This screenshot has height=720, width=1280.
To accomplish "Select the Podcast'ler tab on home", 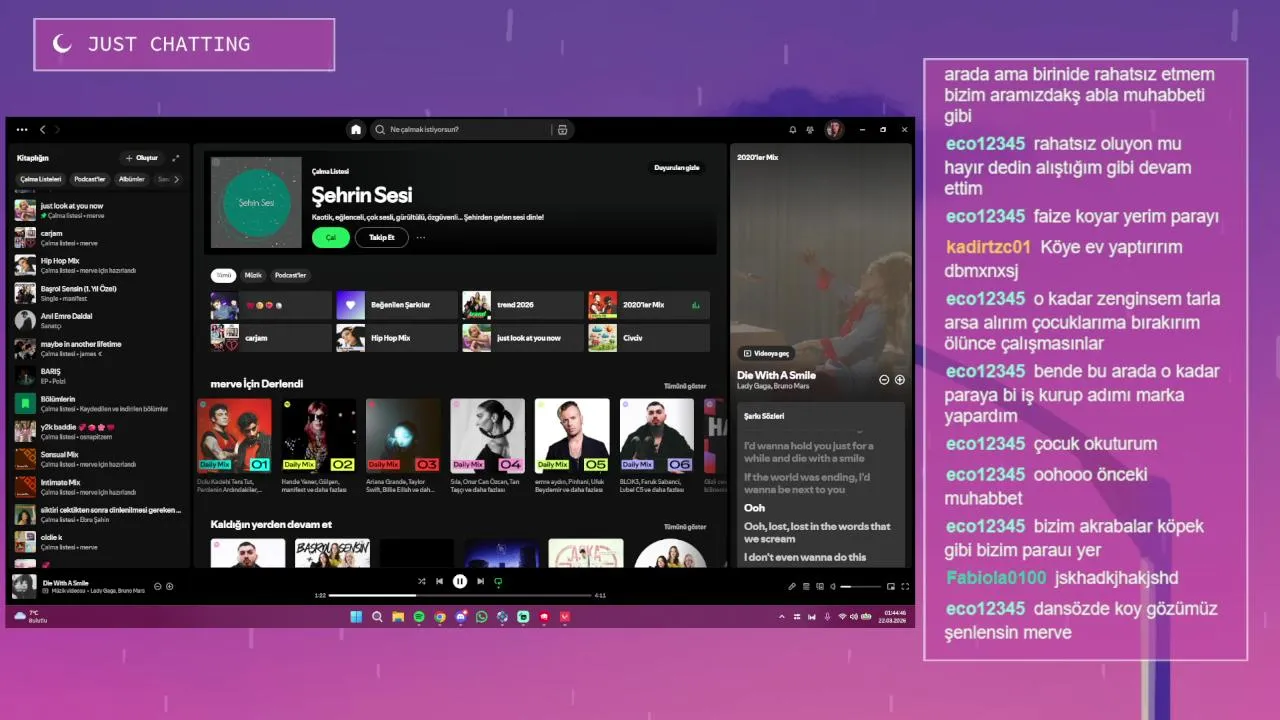I will 291,275.
